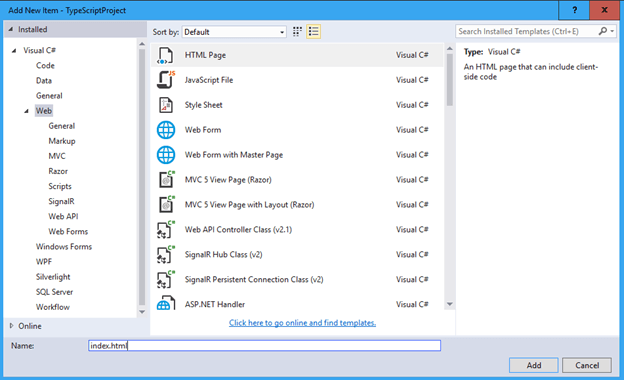Select the Web API category
This screenshot has width=624, height=380.
(63, 217)
